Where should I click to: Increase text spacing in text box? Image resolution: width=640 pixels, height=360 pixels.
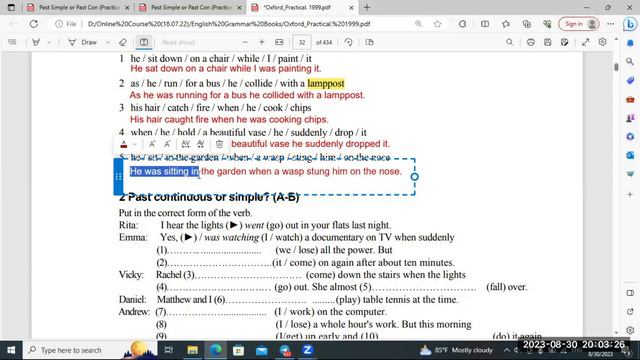coord(185,144)
